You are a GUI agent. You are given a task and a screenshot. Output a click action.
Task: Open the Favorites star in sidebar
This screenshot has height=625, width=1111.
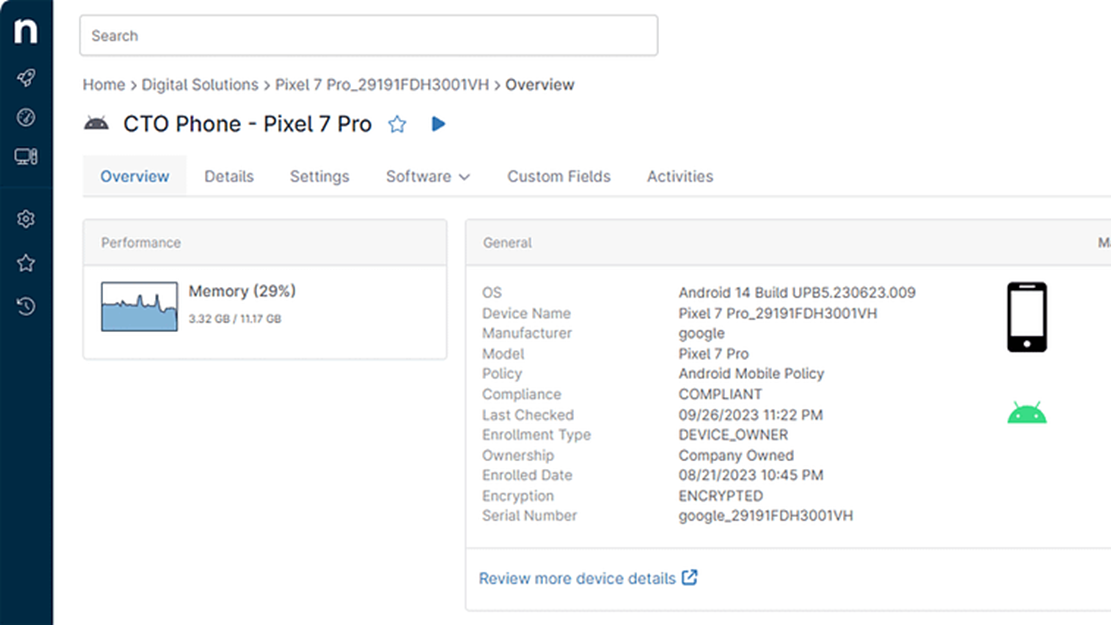[26, 263]
